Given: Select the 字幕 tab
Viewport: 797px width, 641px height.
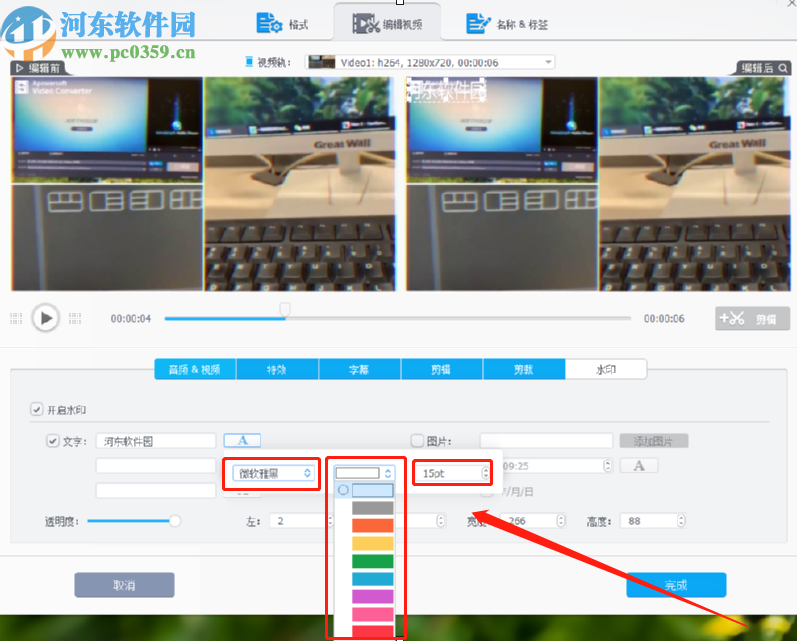Looking at the screenshot, I should pyautogui.click(x=359, y=370).
